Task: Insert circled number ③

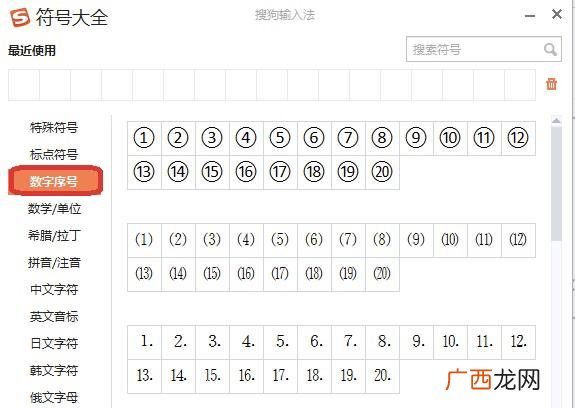Action: coord(212,138)
